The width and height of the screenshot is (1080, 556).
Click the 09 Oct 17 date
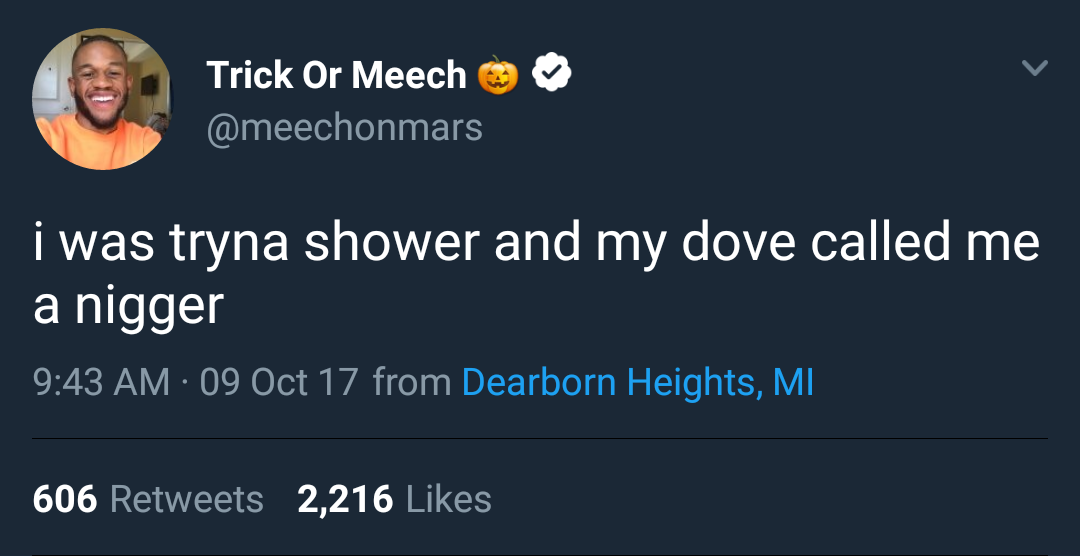[x=278, y=382]
